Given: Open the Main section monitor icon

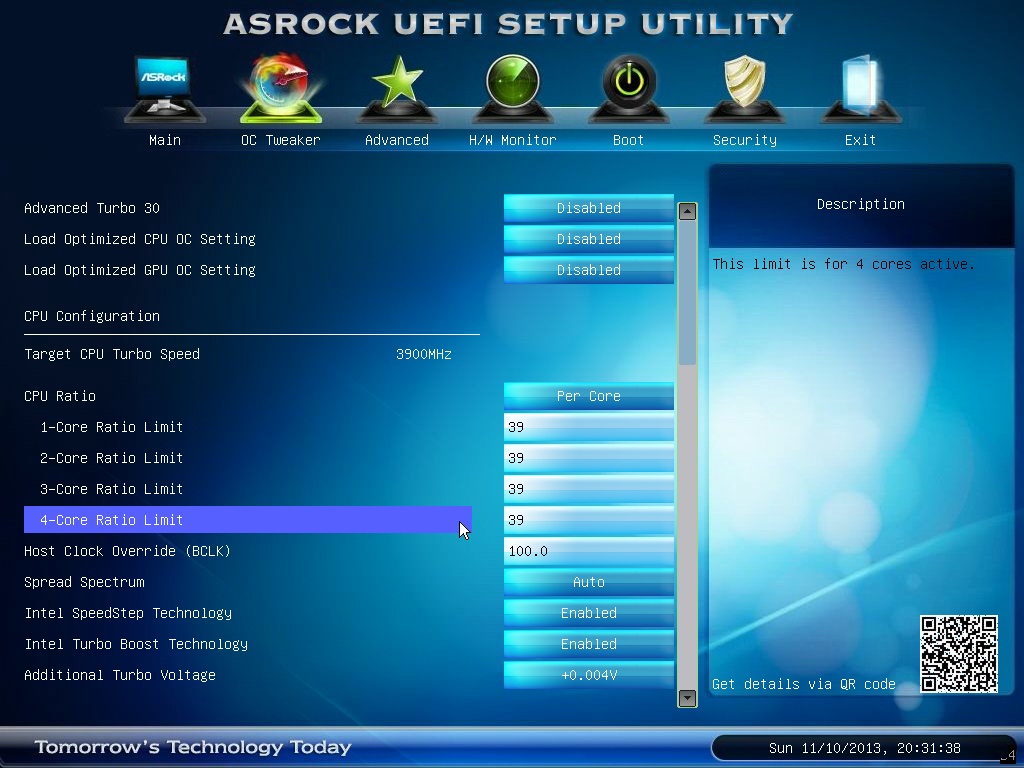Looking at the screenshot, I should [x=165, y=89].
